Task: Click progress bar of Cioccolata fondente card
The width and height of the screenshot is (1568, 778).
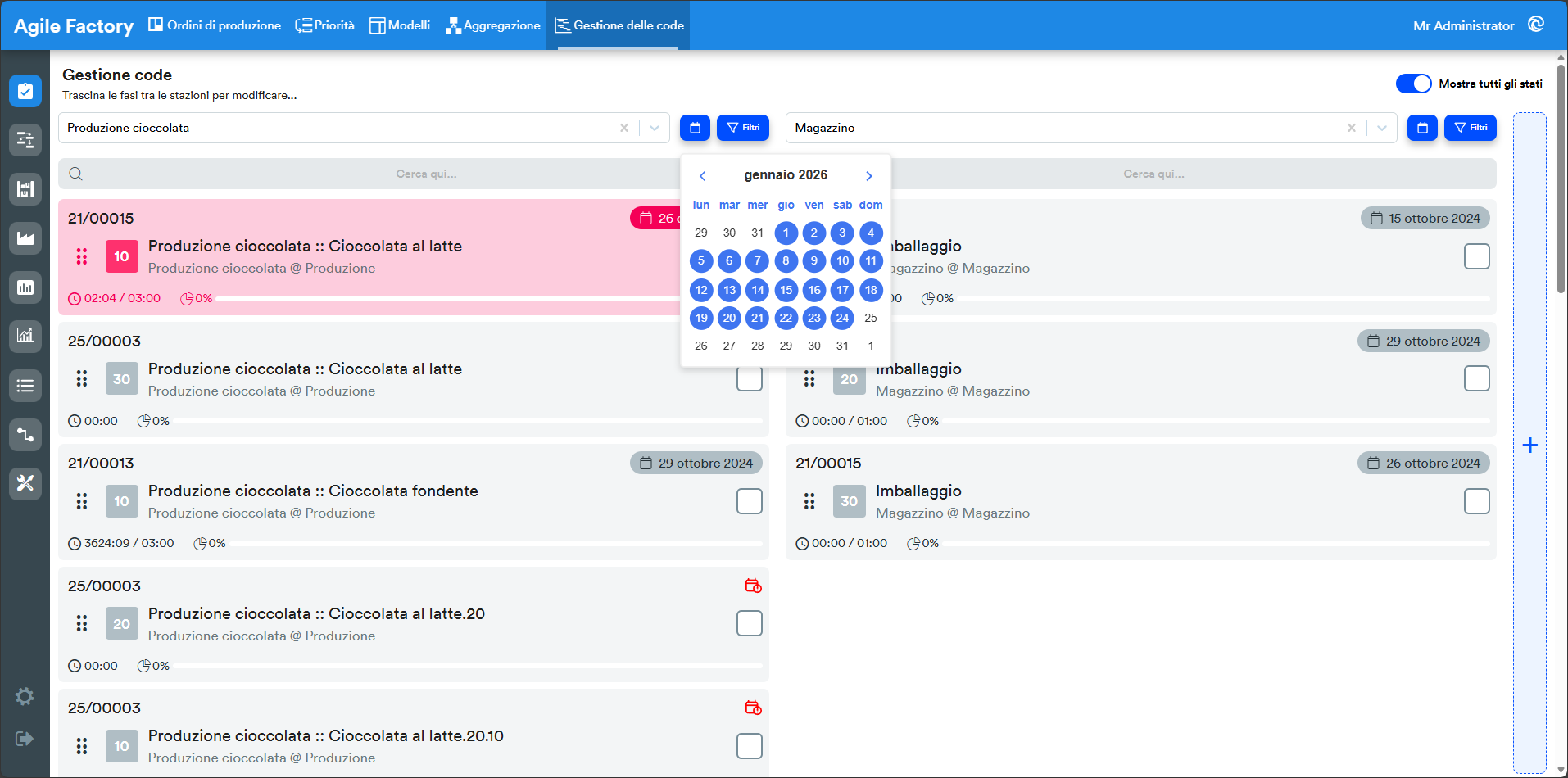Action: tap(497, 544)
